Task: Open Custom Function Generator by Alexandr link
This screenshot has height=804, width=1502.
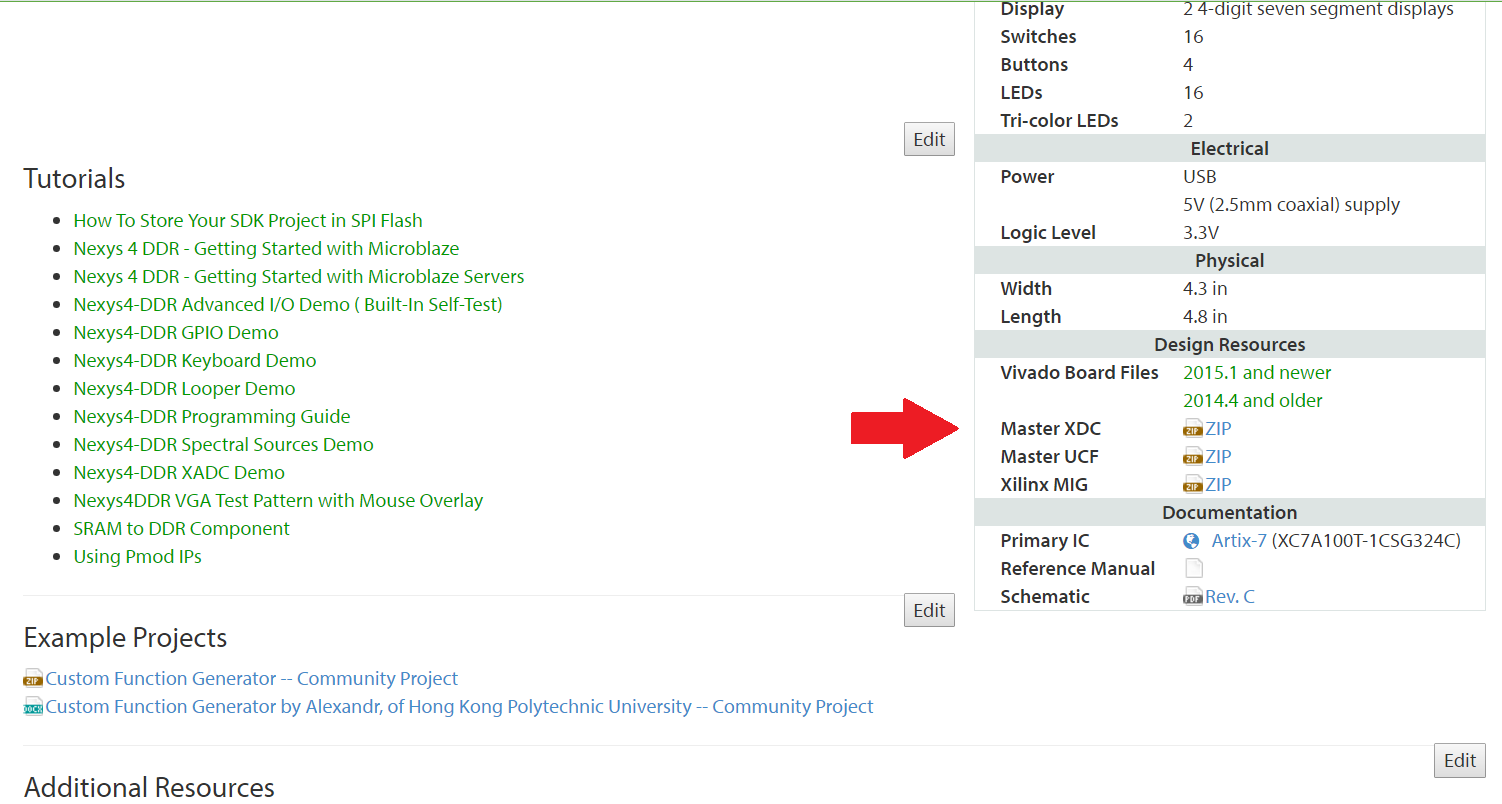Action: pos(460,707)
